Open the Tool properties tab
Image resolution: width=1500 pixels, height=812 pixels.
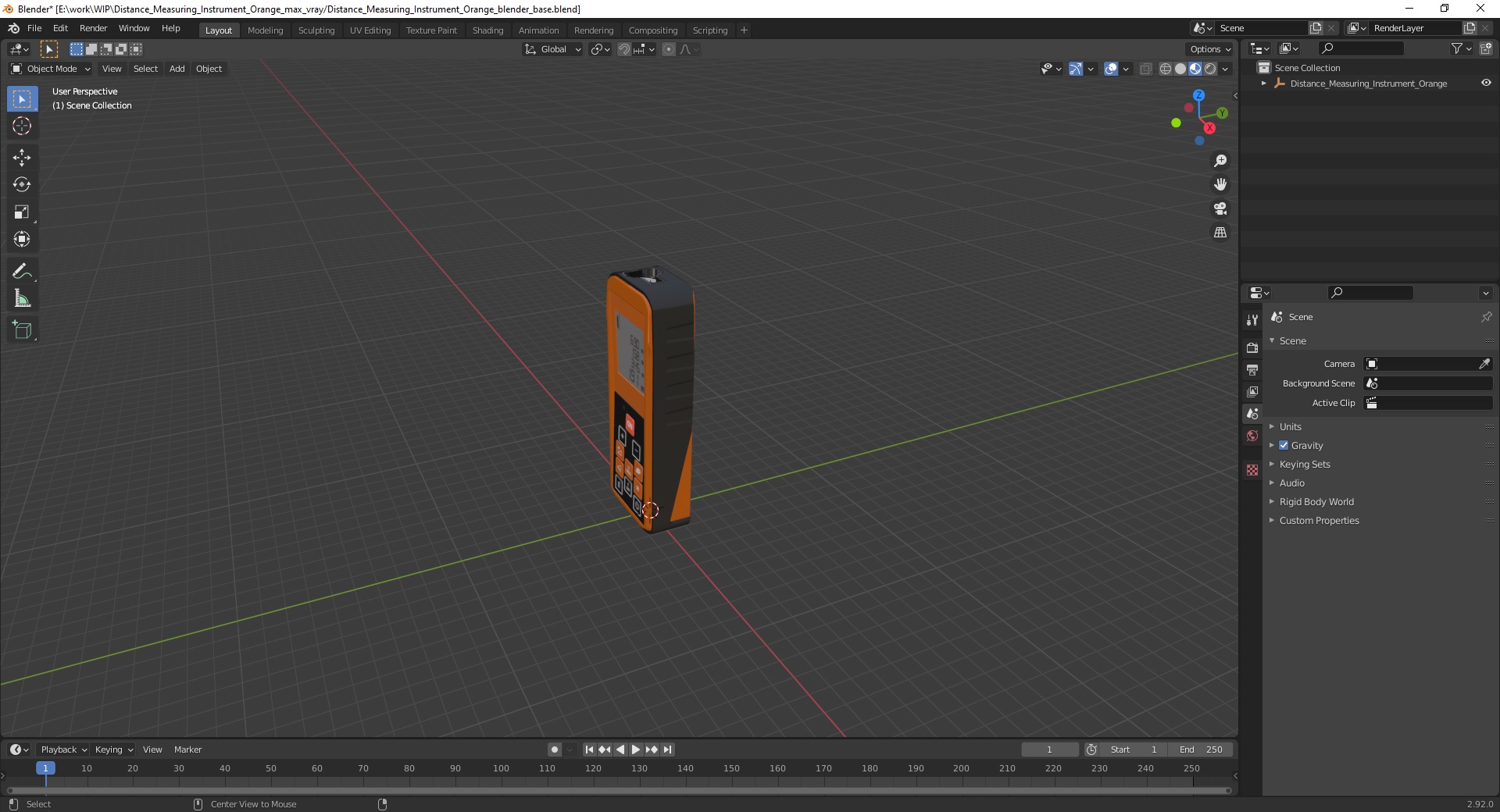(x=1252, y=320)
